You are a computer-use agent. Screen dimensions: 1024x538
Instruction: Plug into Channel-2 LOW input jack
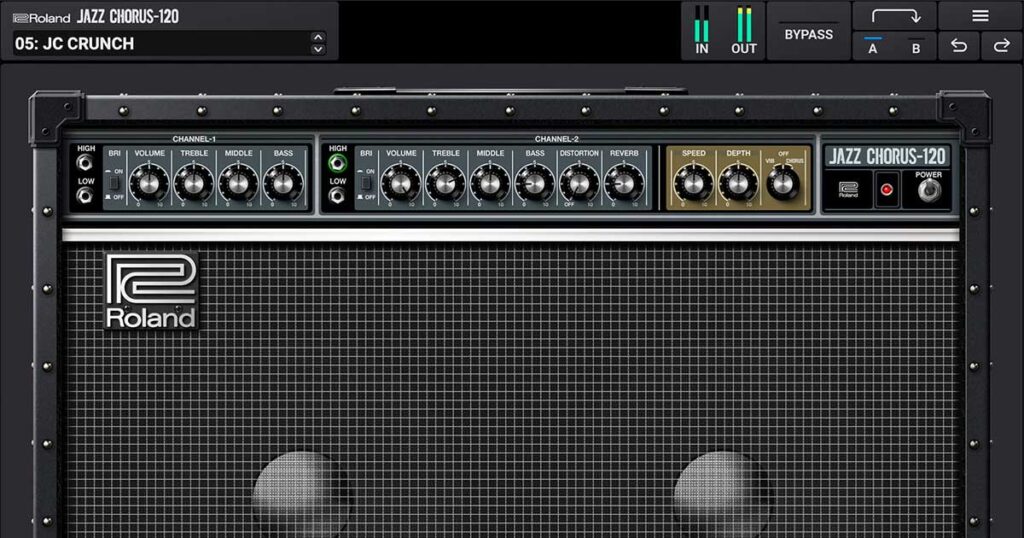(337, 195)
